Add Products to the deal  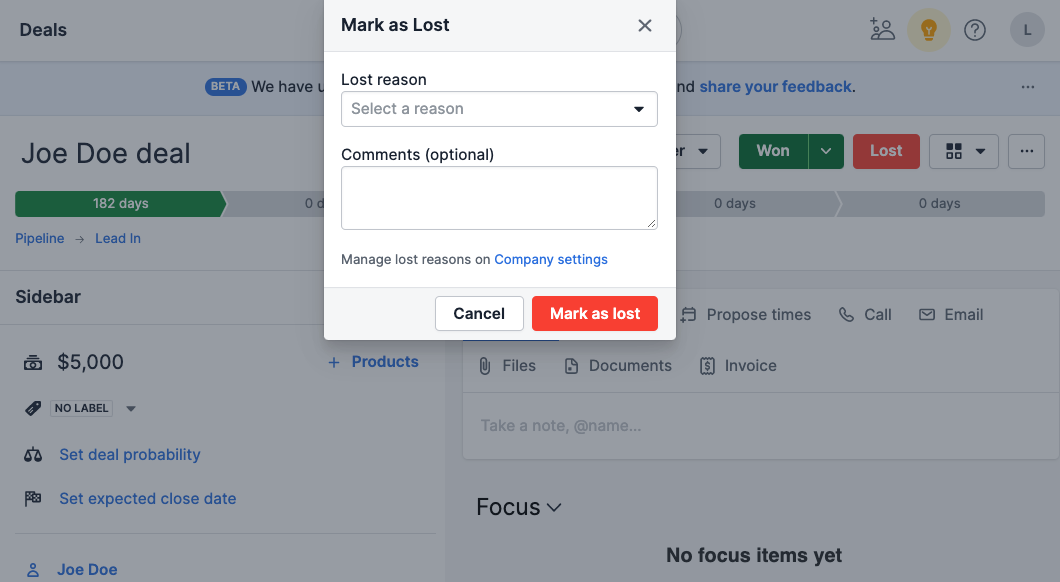(374, 362)
